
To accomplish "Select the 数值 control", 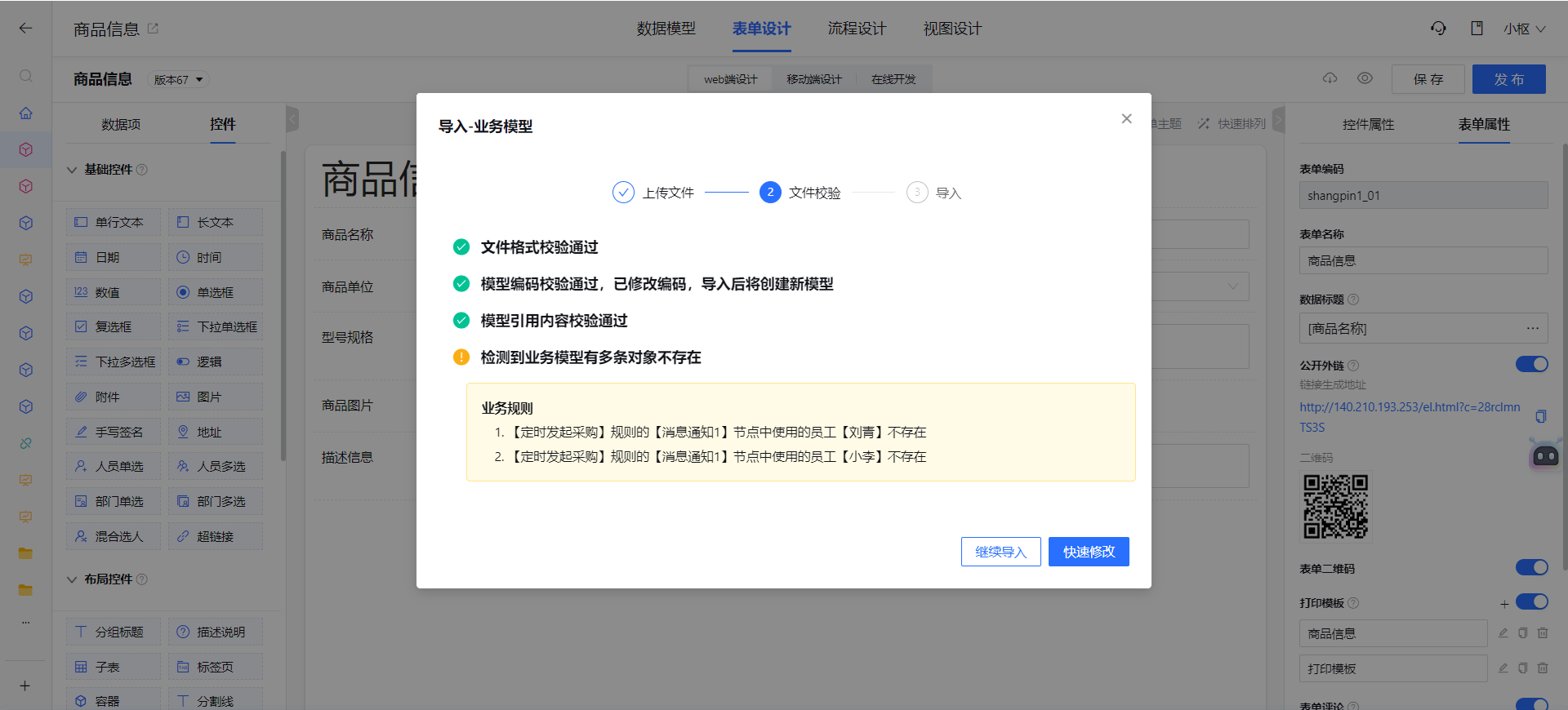I will pos(114,292).
